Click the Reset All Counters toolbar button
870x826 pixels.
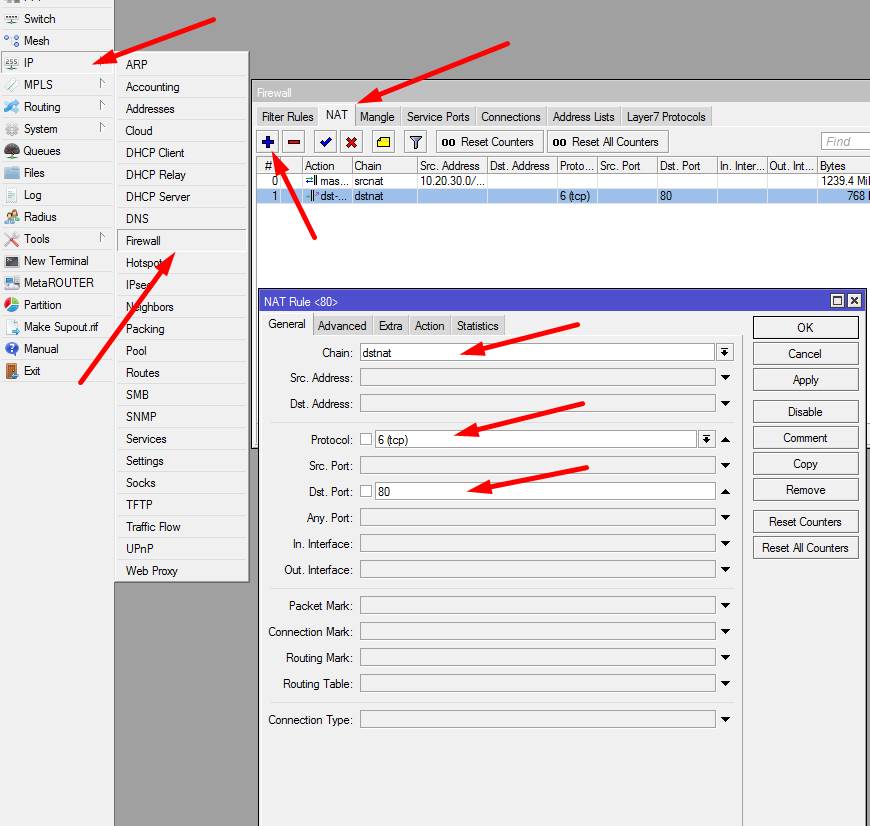(x=606, y=142)
